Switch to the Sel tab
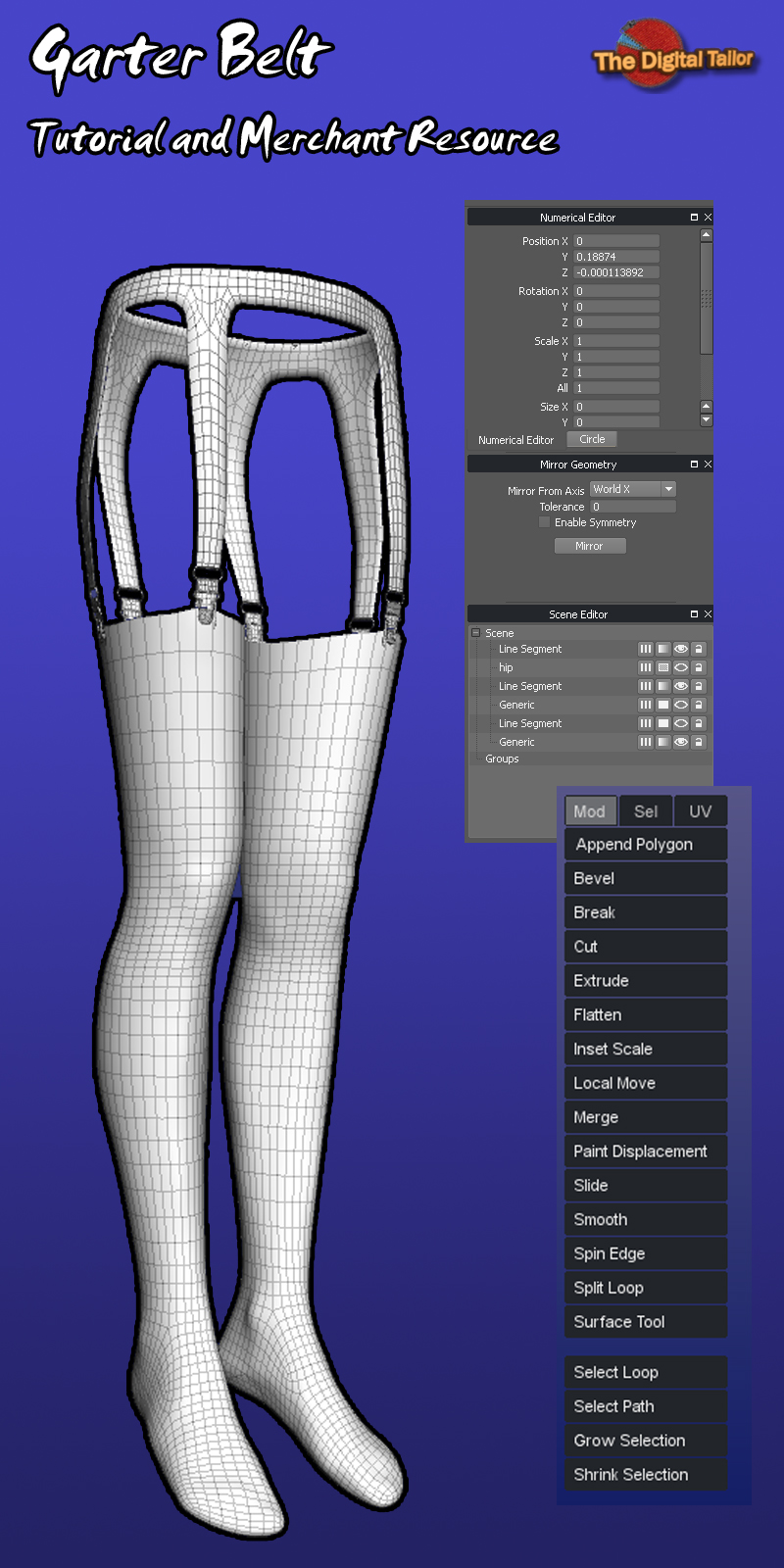This screenshot has width=784, height=1568. [646, 811]
